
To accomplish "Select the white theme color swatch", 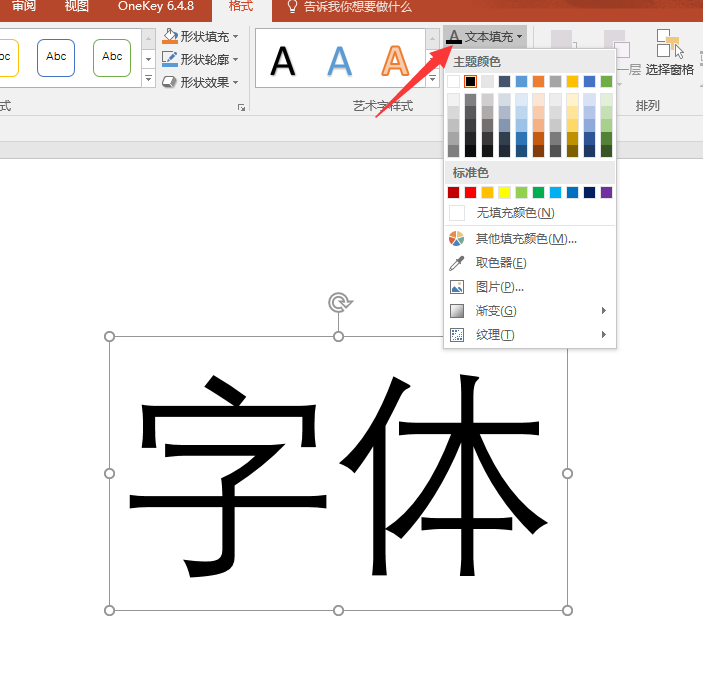I will click(x=453, y=81).
